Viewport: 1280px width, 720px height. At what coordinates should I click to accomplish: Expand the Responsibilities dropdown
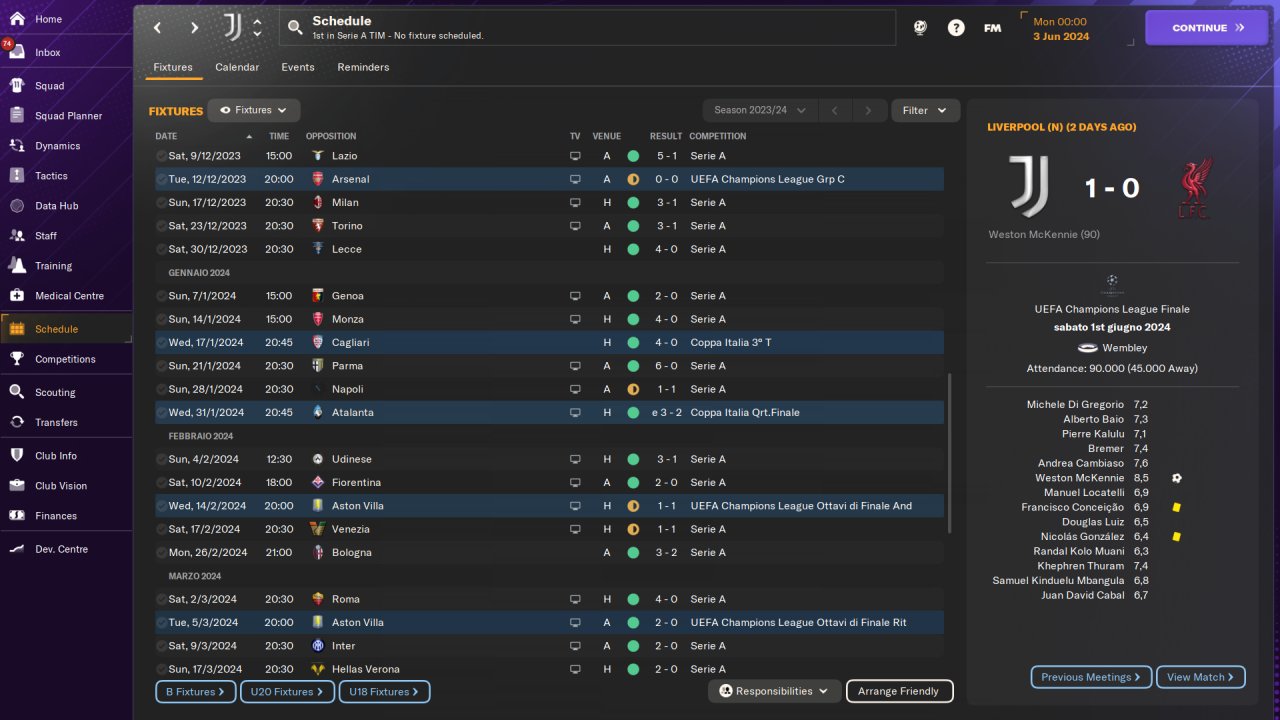tap(775, 691)
